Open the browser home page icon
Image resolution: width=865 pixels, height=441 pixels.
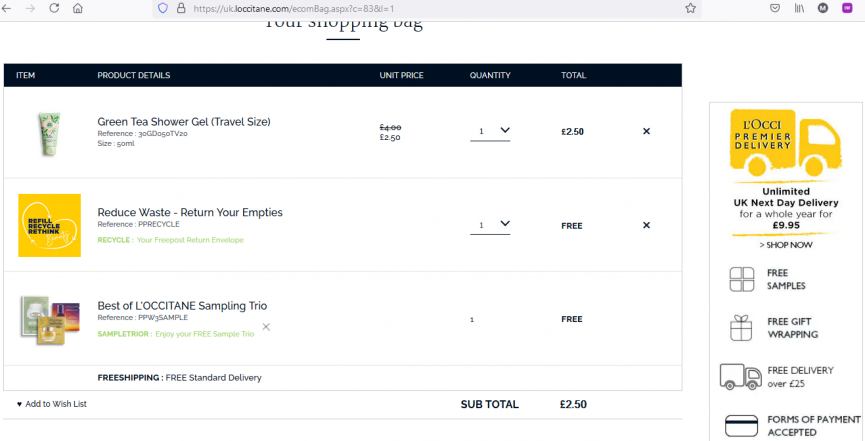coord(78,8)
